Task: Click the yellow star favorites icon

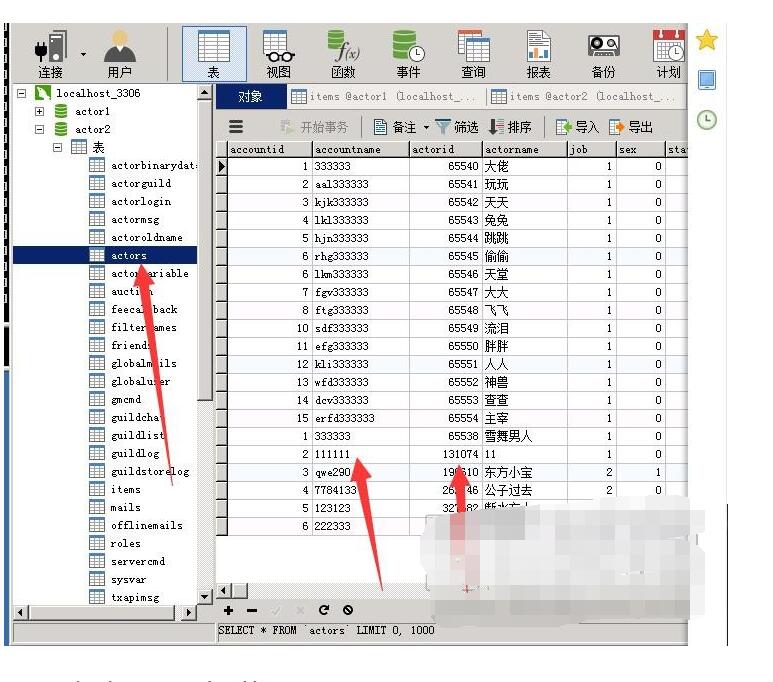Action: coord(707,40)
